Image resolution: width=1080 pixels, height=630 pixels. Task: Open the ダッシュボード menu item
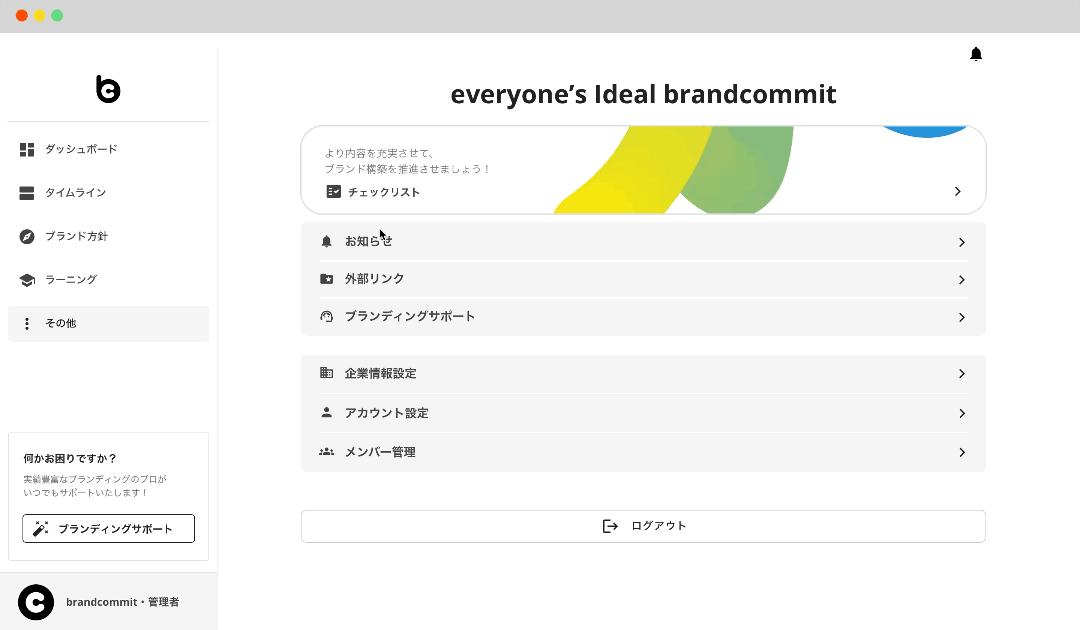point(81,149)
